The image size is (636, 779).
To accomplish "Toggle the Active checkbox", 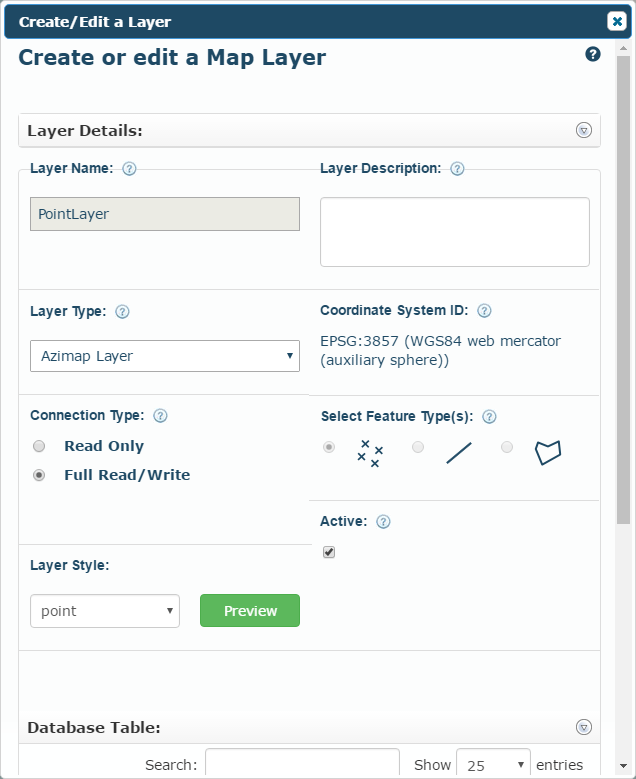I will [x=329, y=552].
